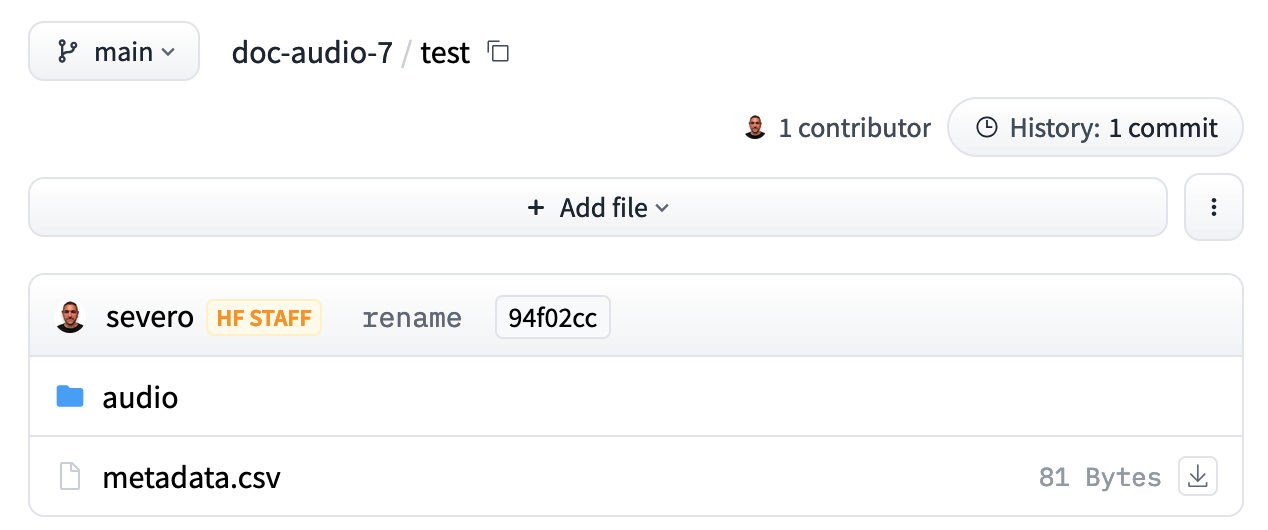This screenshot has height=530, width=1268.
Task: Click the clock icon in History button
Action: tap(986, 128)
